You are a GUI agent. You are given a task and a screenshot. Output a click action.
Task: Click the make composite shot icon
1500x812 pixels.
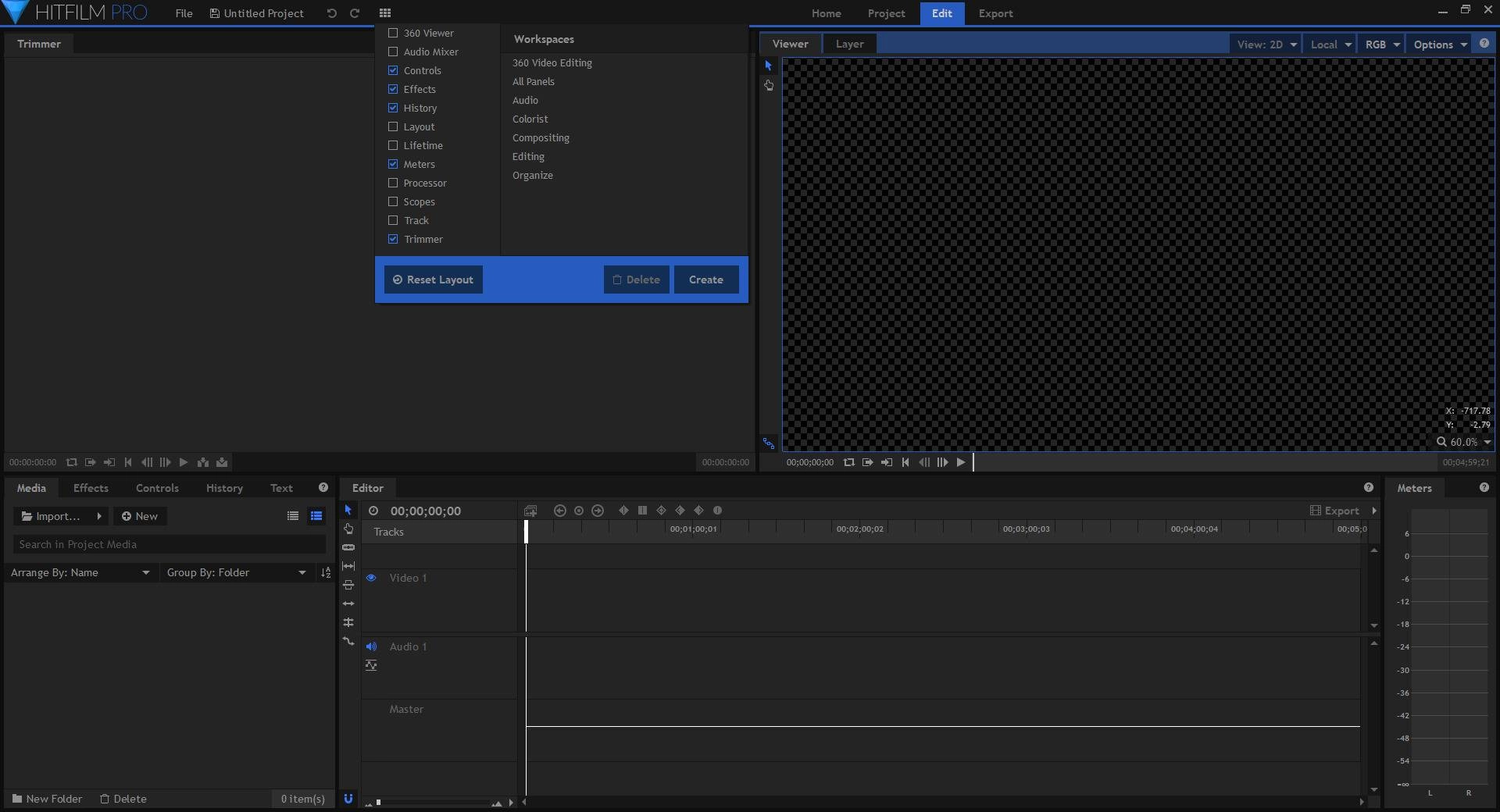[530, 511]
